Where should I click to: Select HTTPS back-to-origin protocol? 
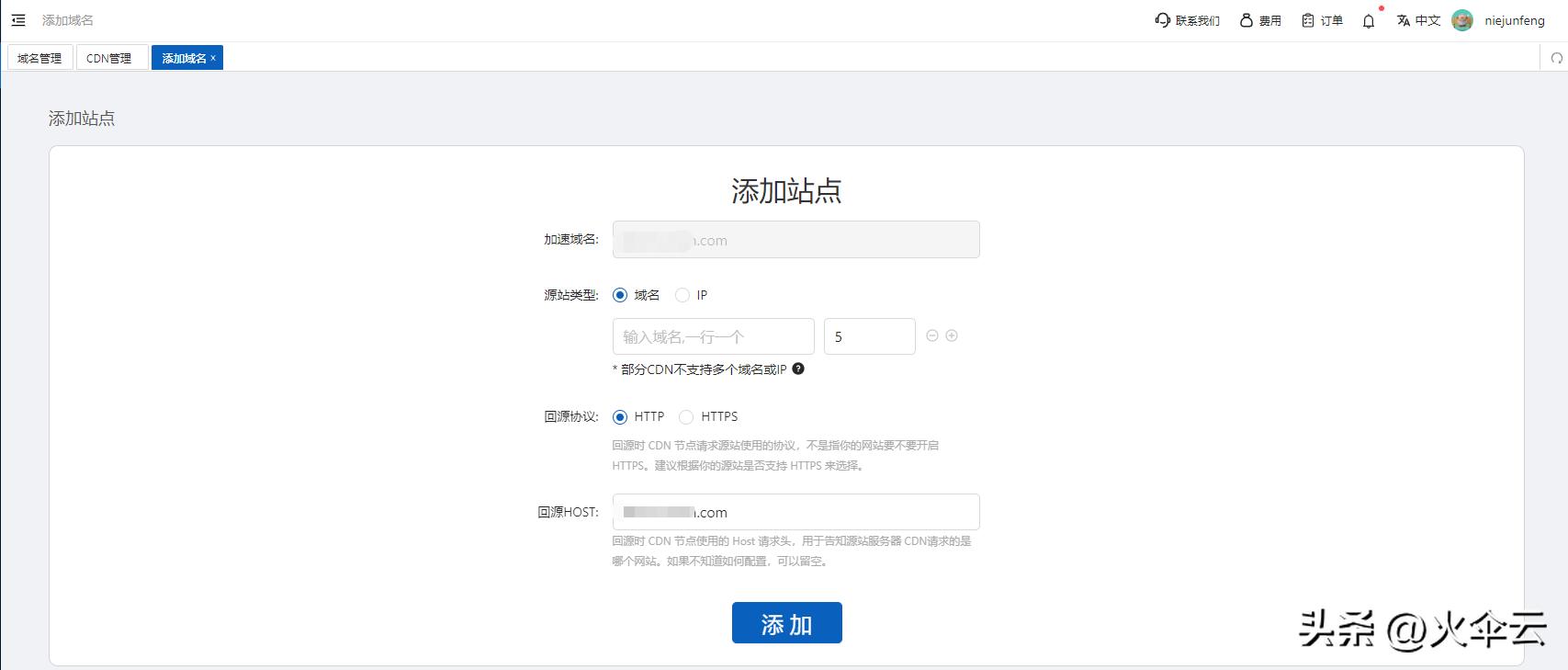[x=686, y=417]
